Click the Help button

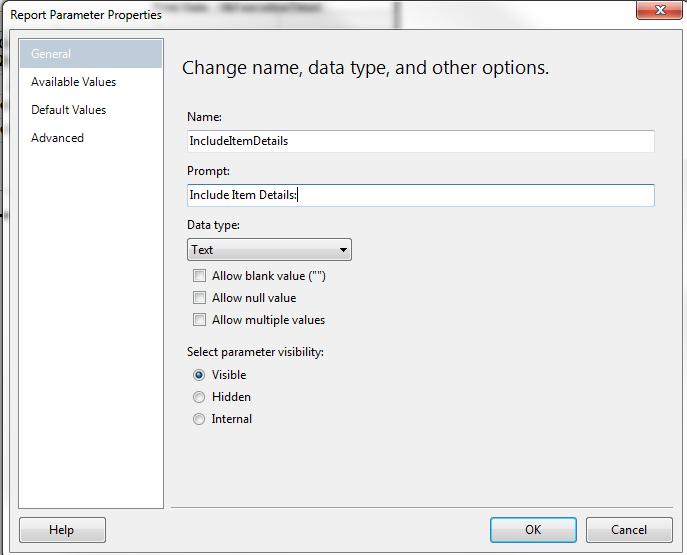pyautogui.click(x=62, y=530)
